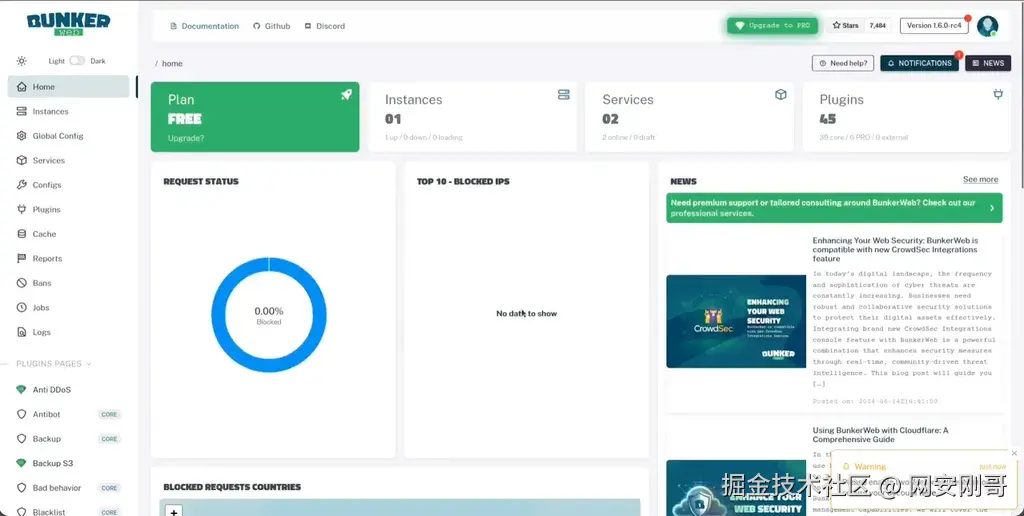Click the Backup shield icon
Viewport: 1024px width, 516px height.
tap(22, 439)
